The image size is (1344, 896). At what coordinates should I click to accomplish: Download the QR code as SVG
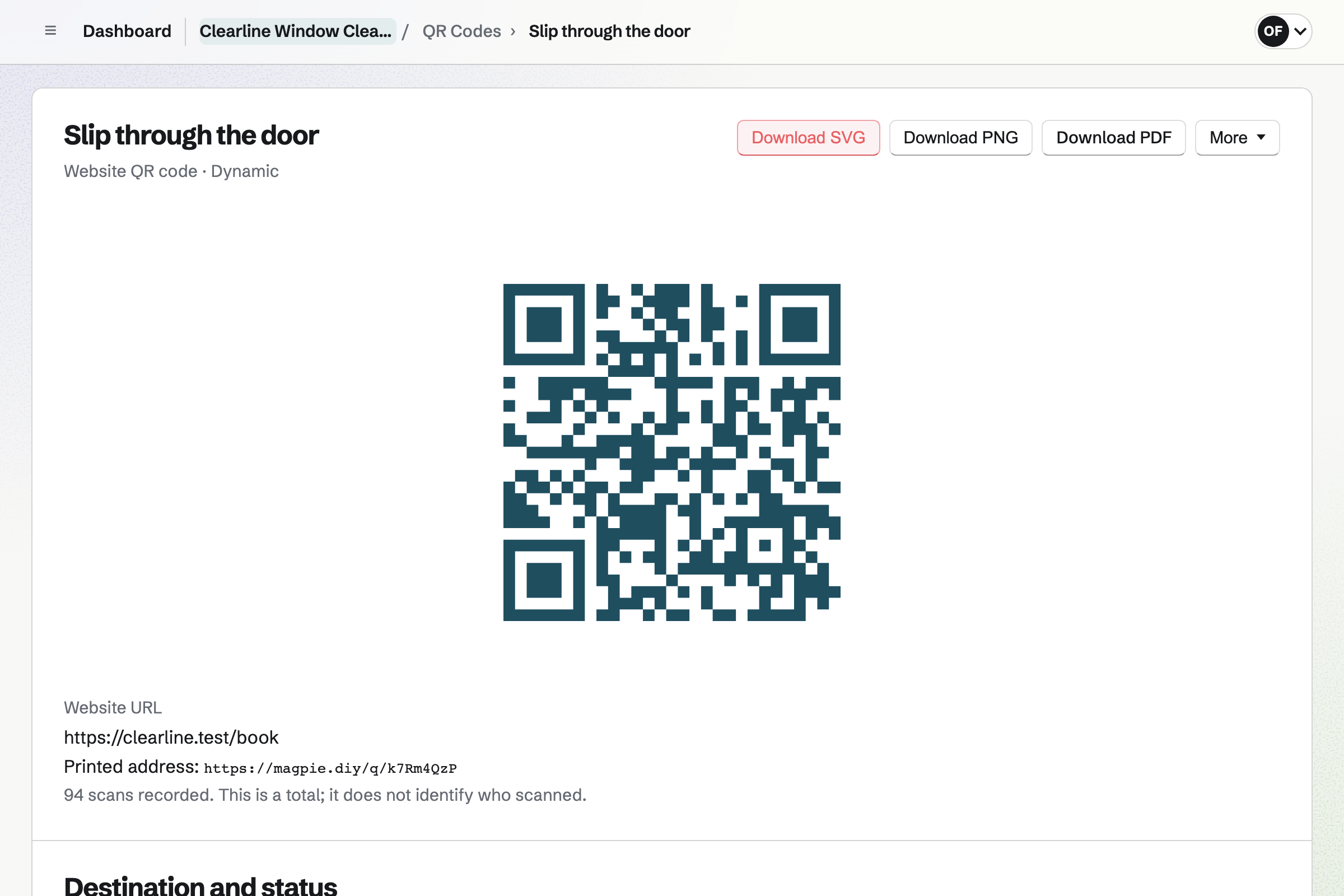[808, 137]
